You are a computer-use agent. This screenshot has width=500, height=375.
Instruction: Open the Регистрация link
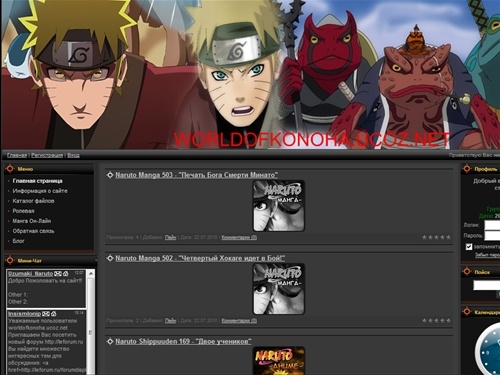47,155
